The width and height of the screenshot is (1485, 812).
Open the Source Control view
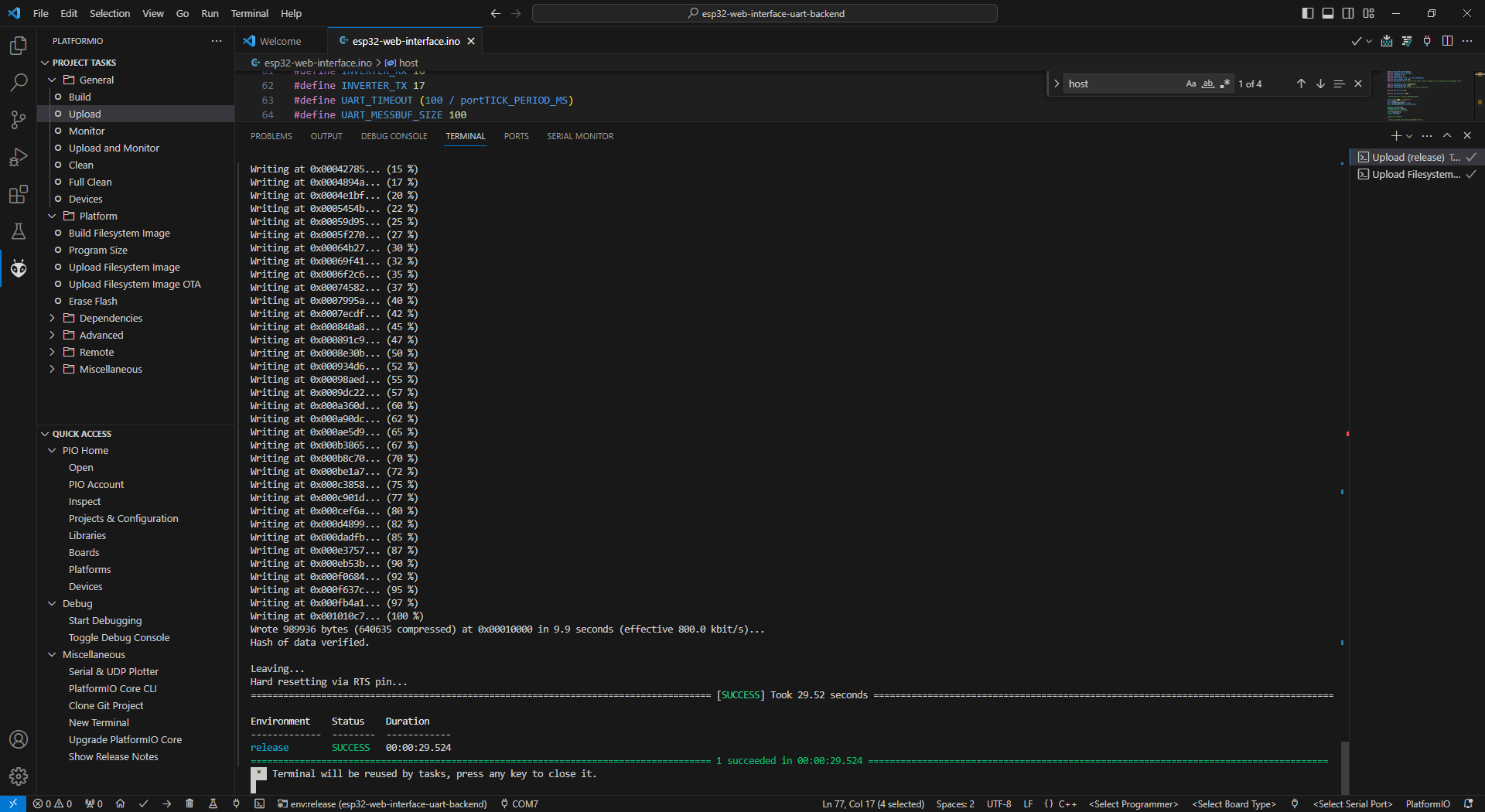pyautogui.click(x=19, y=119)
